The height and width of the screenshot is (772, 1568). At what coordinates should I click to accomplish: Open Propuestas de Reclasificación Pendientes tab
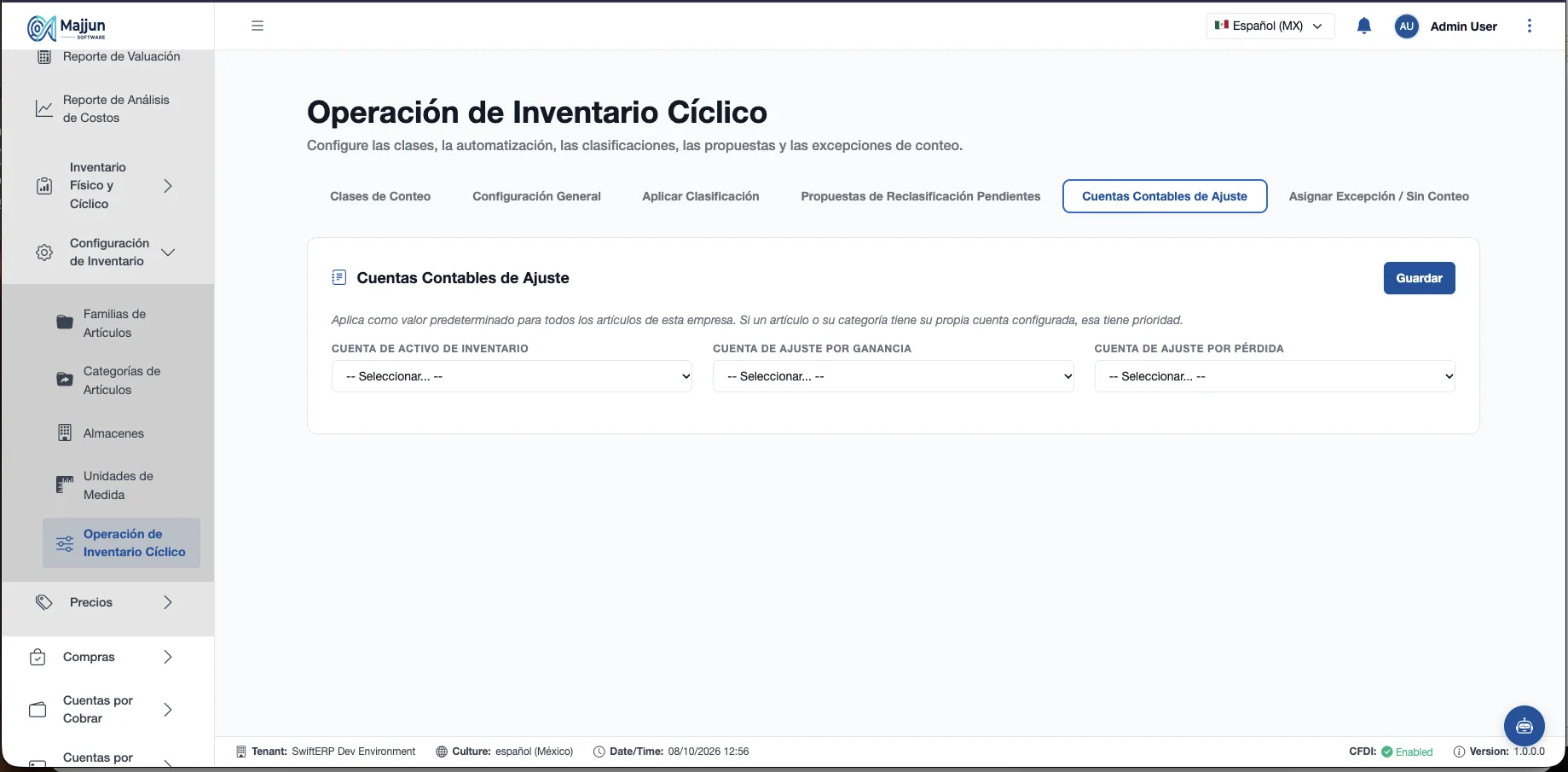tap(921, 196)
